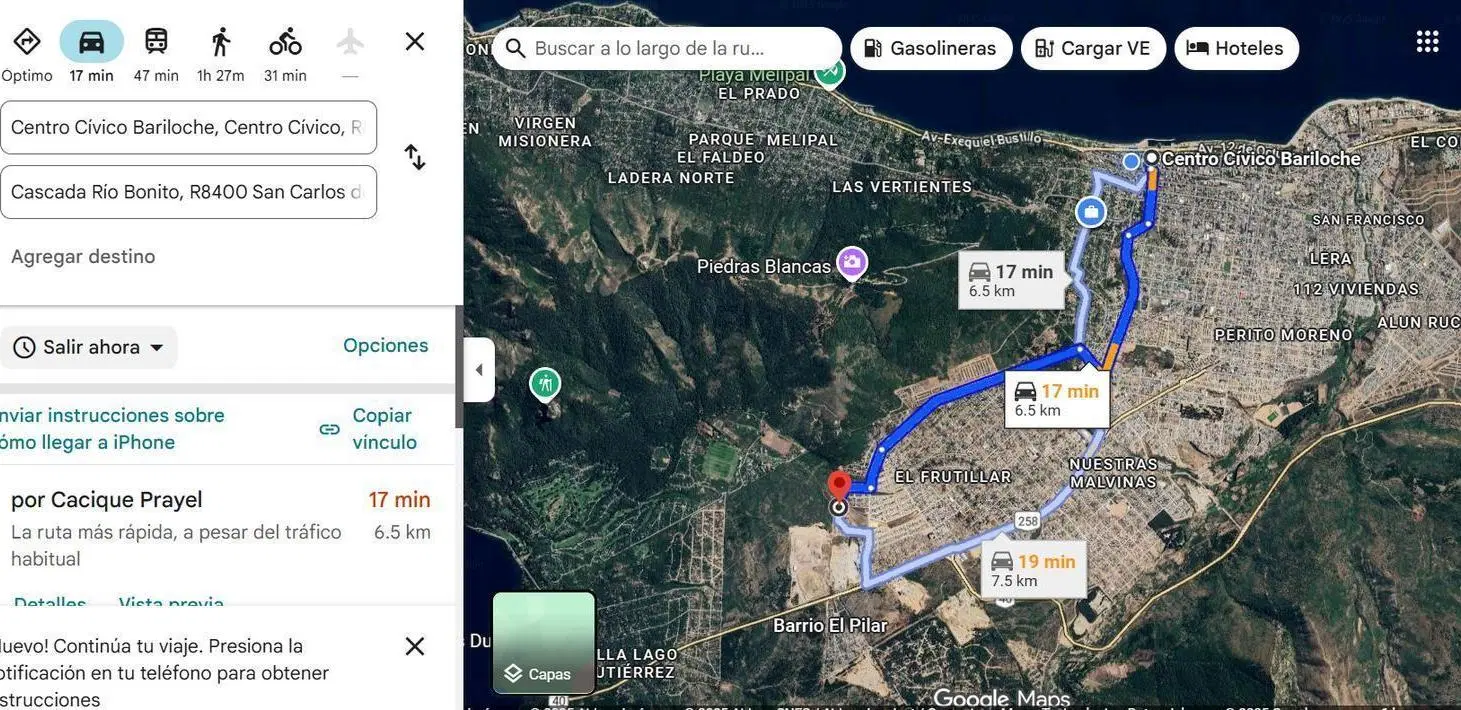Click the Barrio El Pilar map label
This screenshot has height=710, width=1461.
[830, 626]
